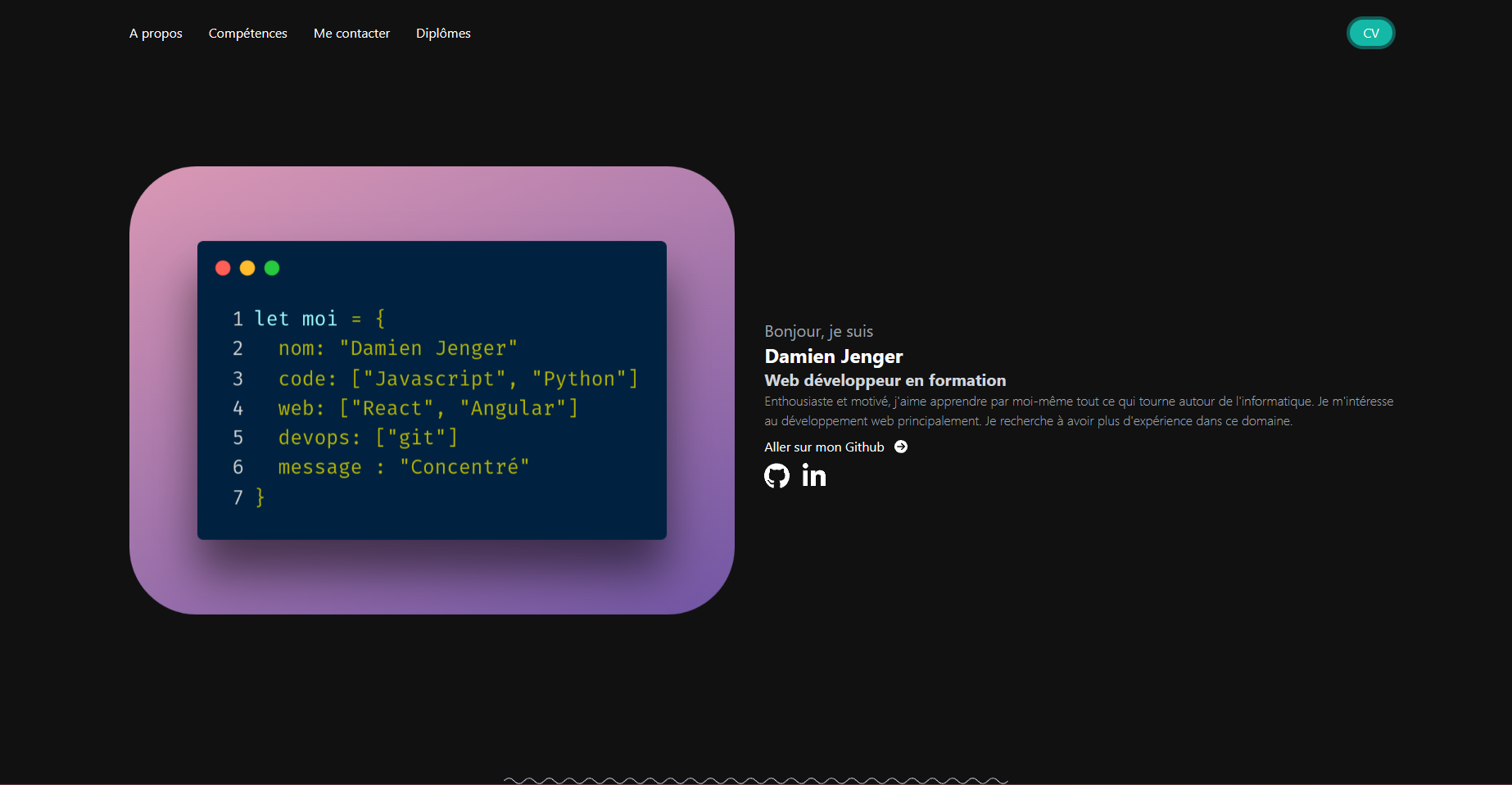Open the A propos navigation item
Screen dimensions: 1512x785
click(x=156, y=34)
